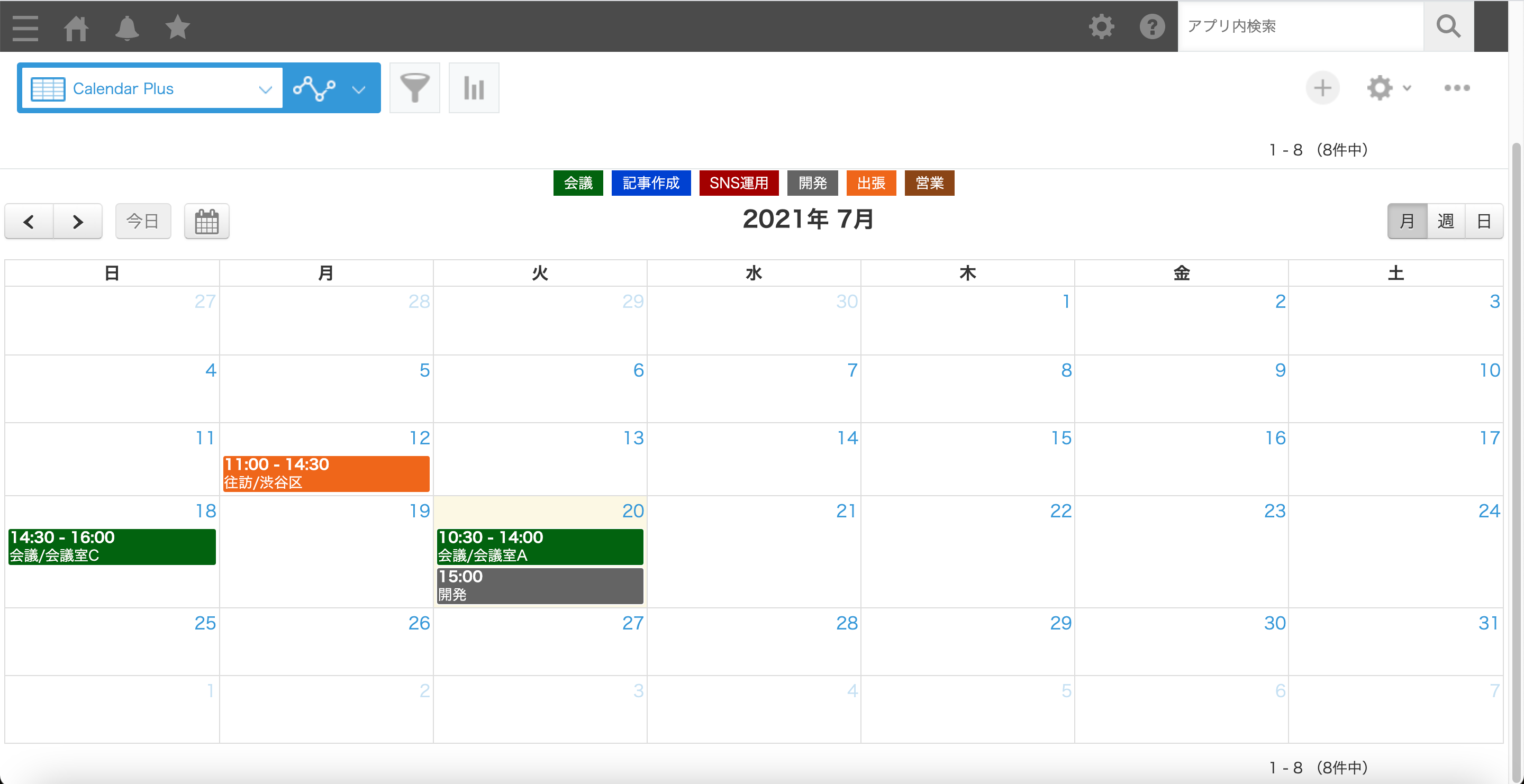This screenshot has width=1524, height=784.
Task: Open the hamburger main menu
Action: (25, 27)
